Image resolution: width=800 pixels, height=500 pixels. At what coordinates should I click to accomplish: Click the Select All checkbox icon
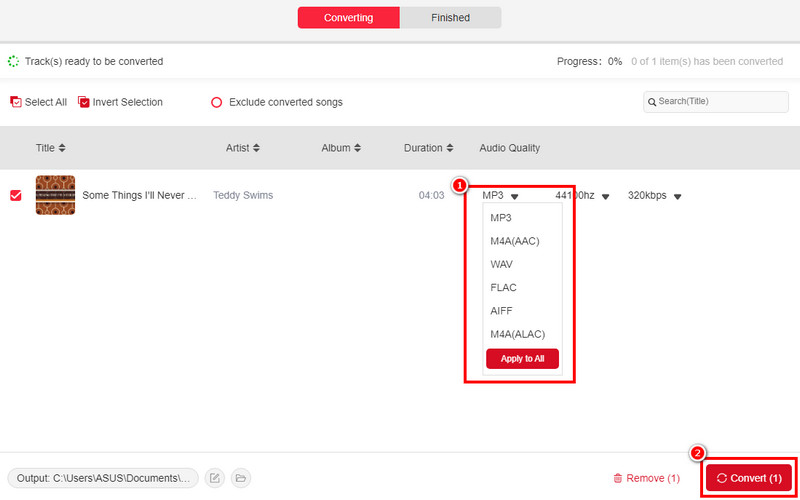[16, 102]
